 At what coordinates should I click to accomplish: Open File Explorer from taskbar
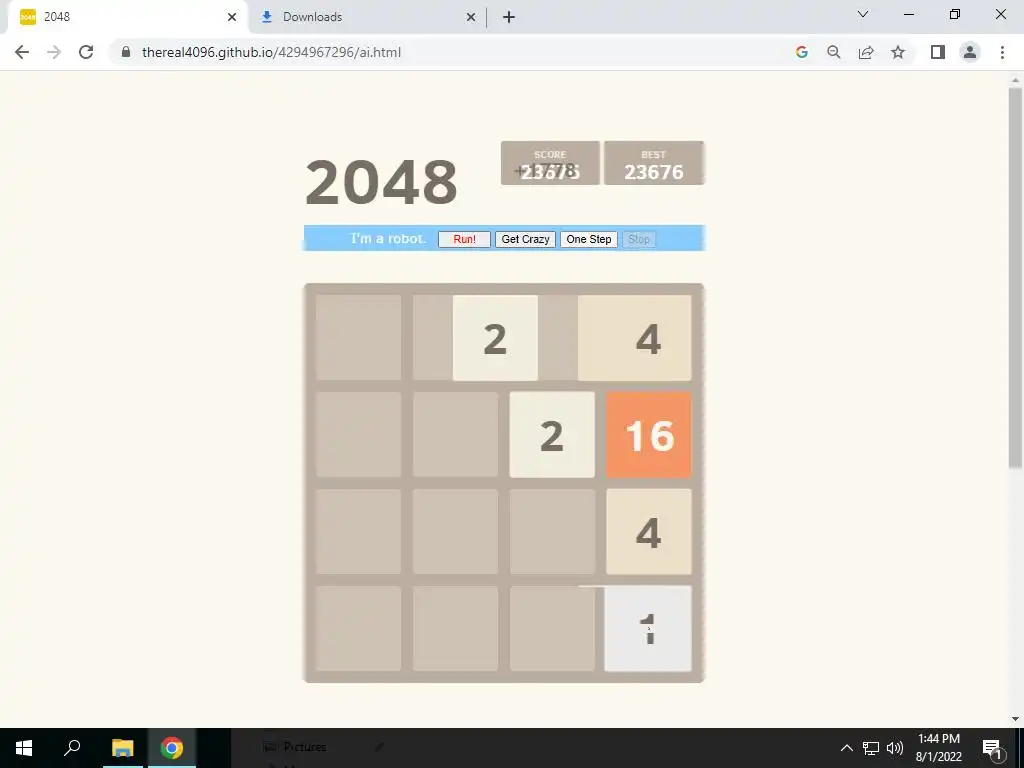coord(122,748)
